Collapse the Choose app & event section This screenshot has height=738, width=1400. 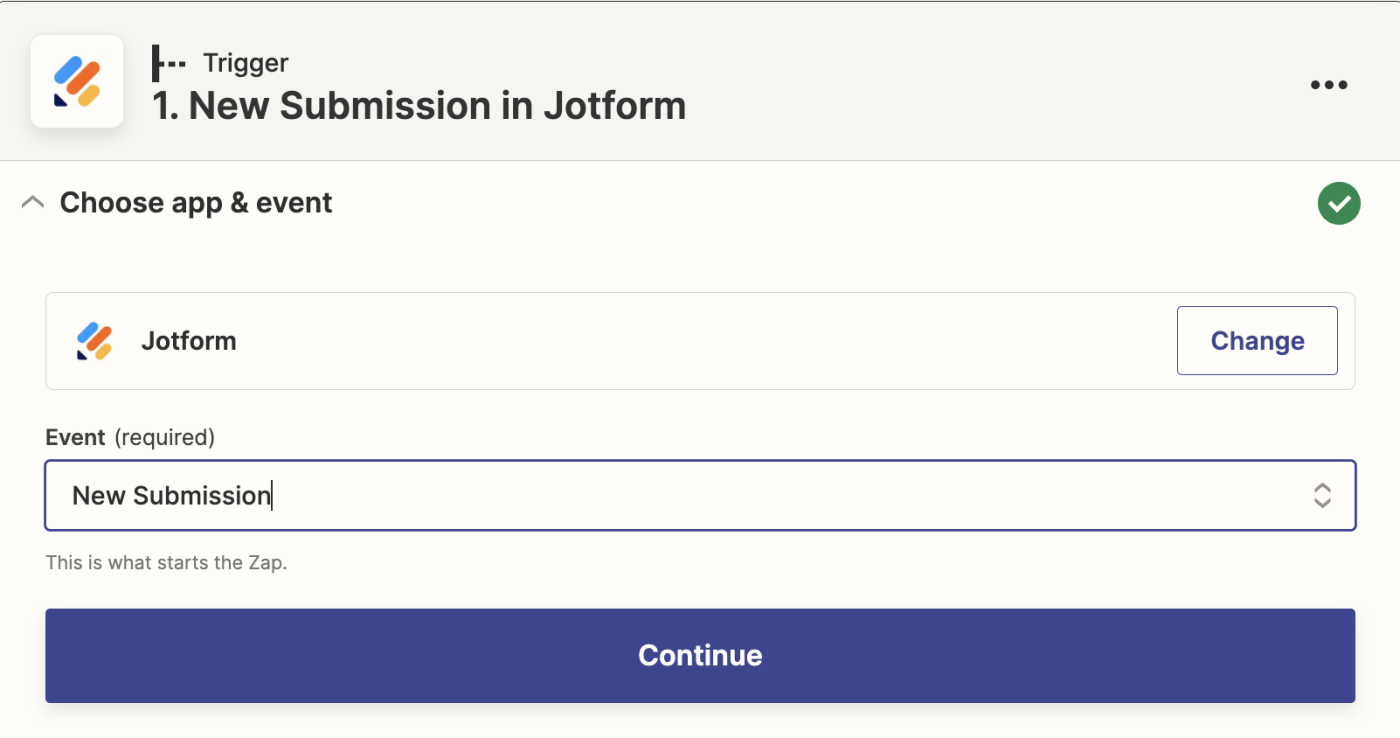[x=33, y=203]
